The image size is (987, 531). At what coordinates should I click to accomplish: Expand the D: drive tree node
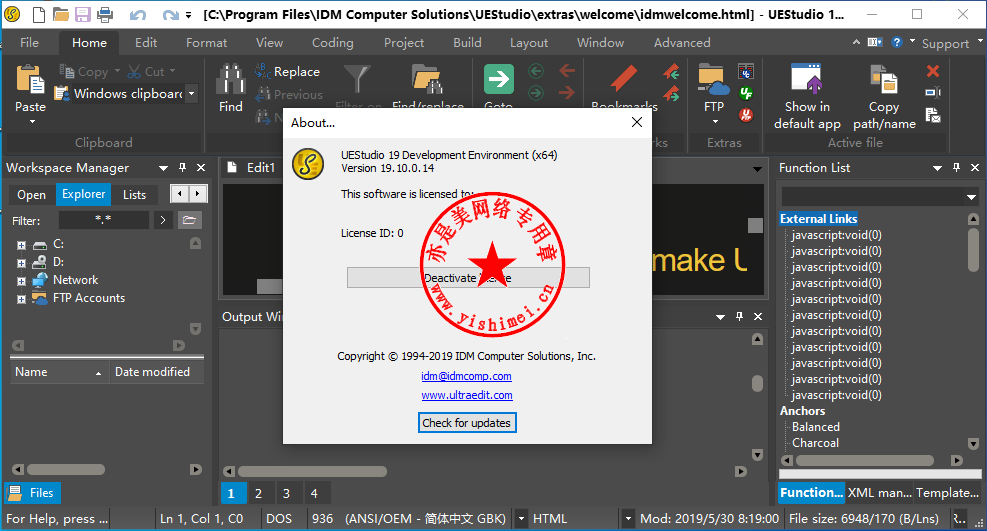(x=21, y=263)
